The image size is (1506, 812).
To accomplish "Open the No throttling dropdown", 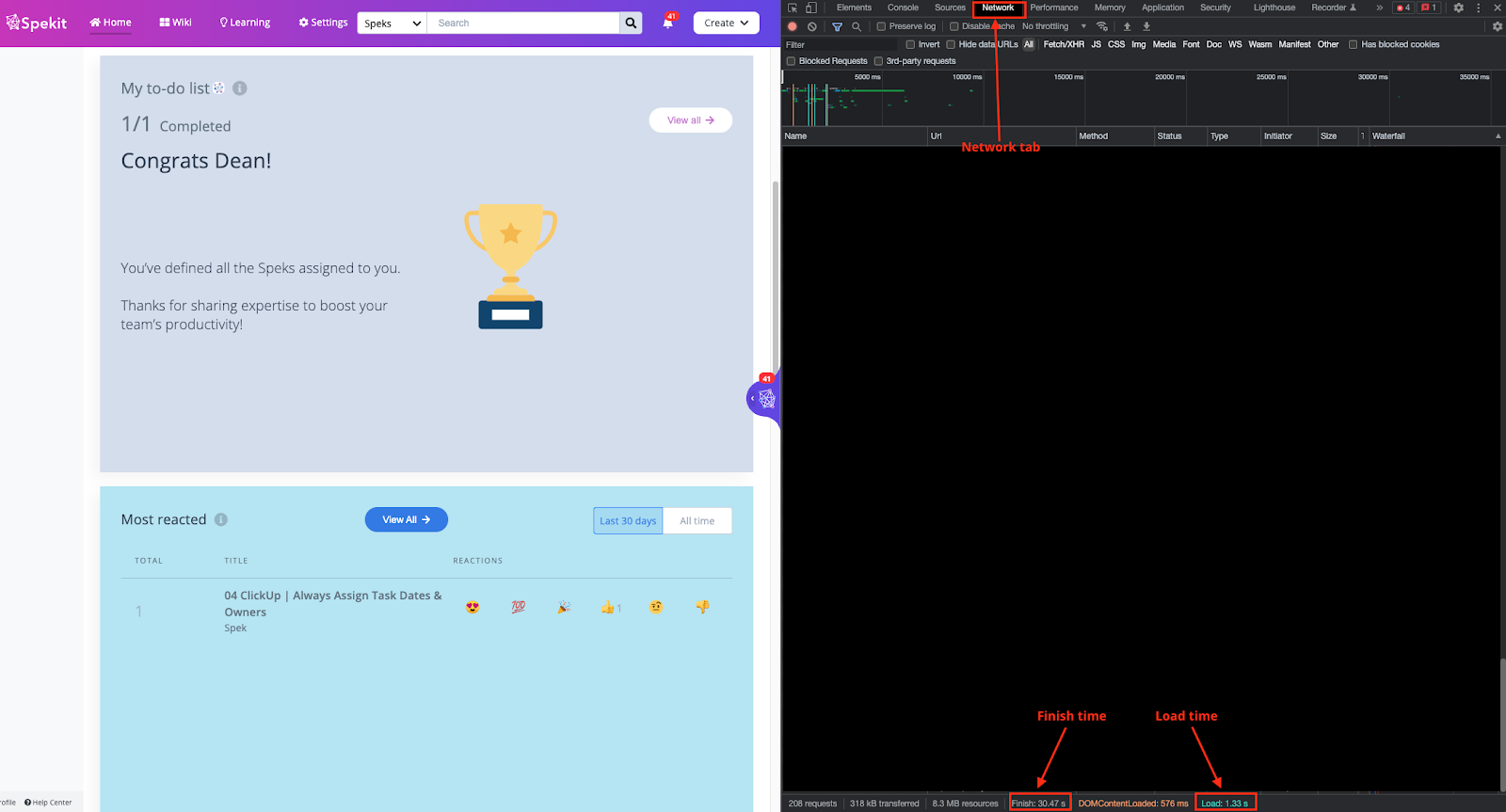I will (x=1053, y=26).
